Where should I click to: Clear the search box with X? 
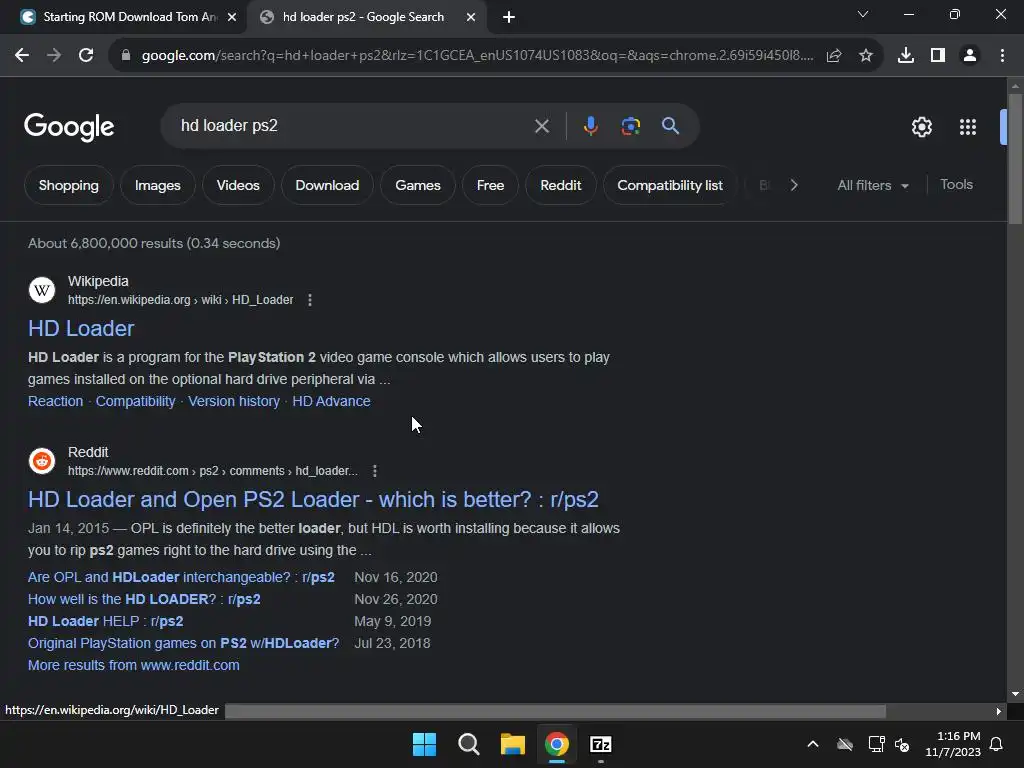pyautogui.click(x=542, y=126)
